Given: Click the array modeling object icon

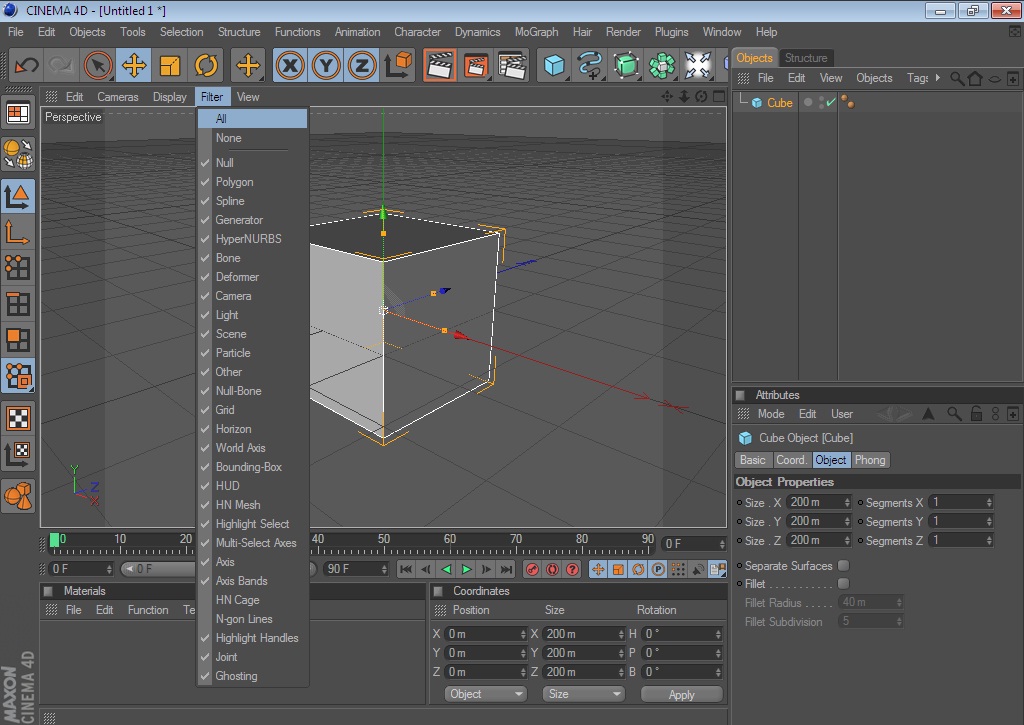Looking at the screenshot, I should point(662,65).
